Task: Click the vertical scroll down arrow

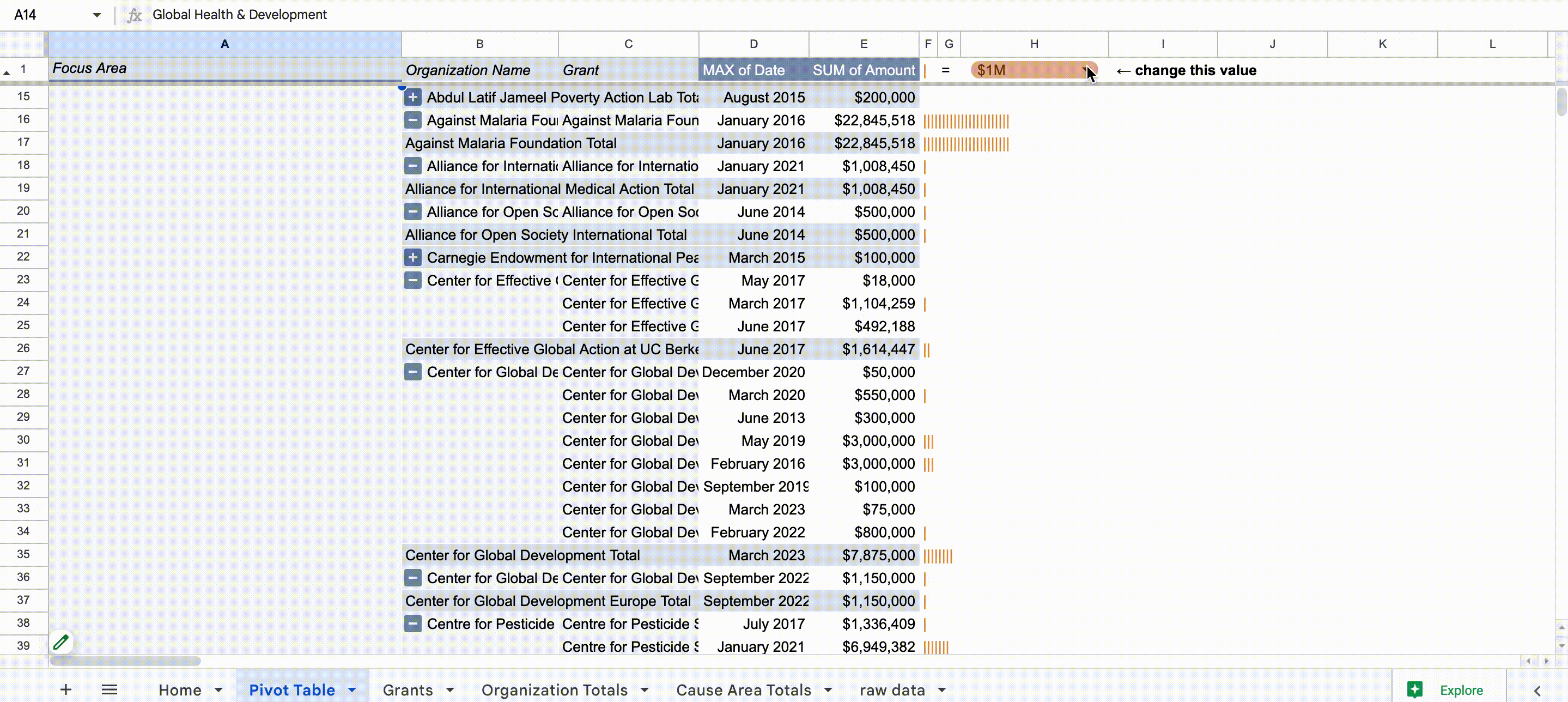Action: (x=1561, y=645)
